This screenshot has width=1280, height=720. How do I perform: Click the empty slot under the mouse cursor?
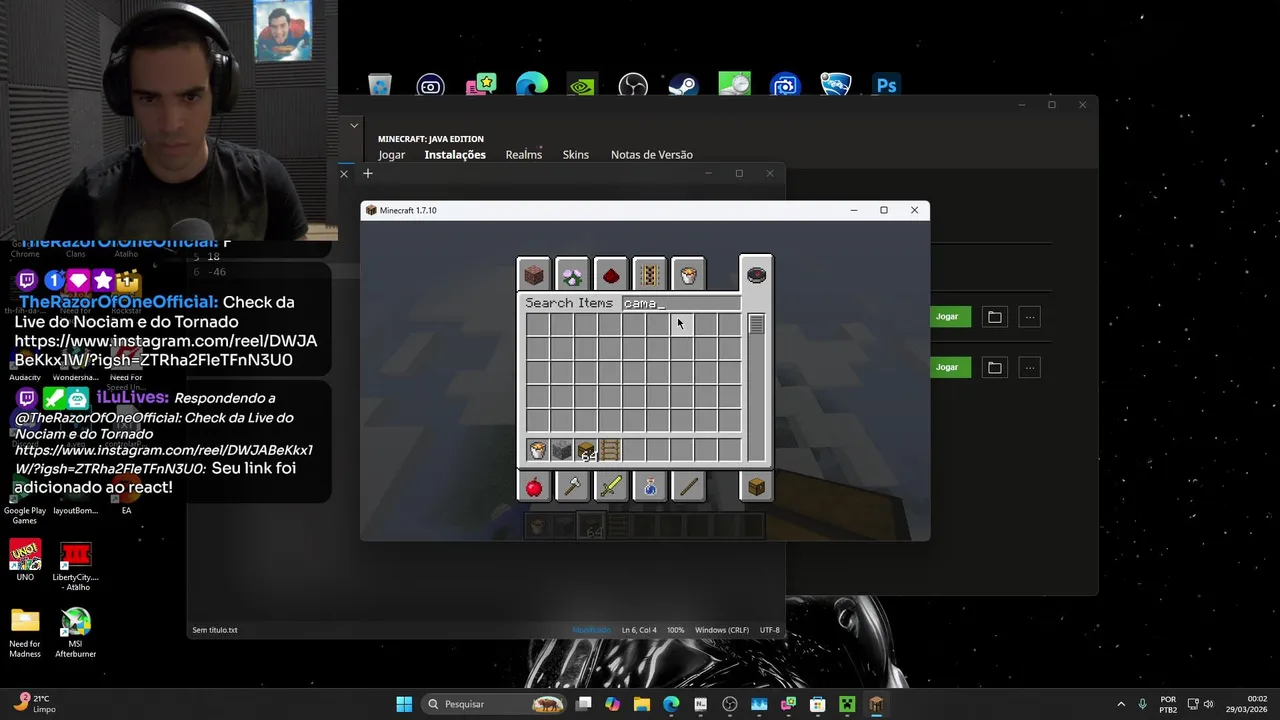click(681, 325)
